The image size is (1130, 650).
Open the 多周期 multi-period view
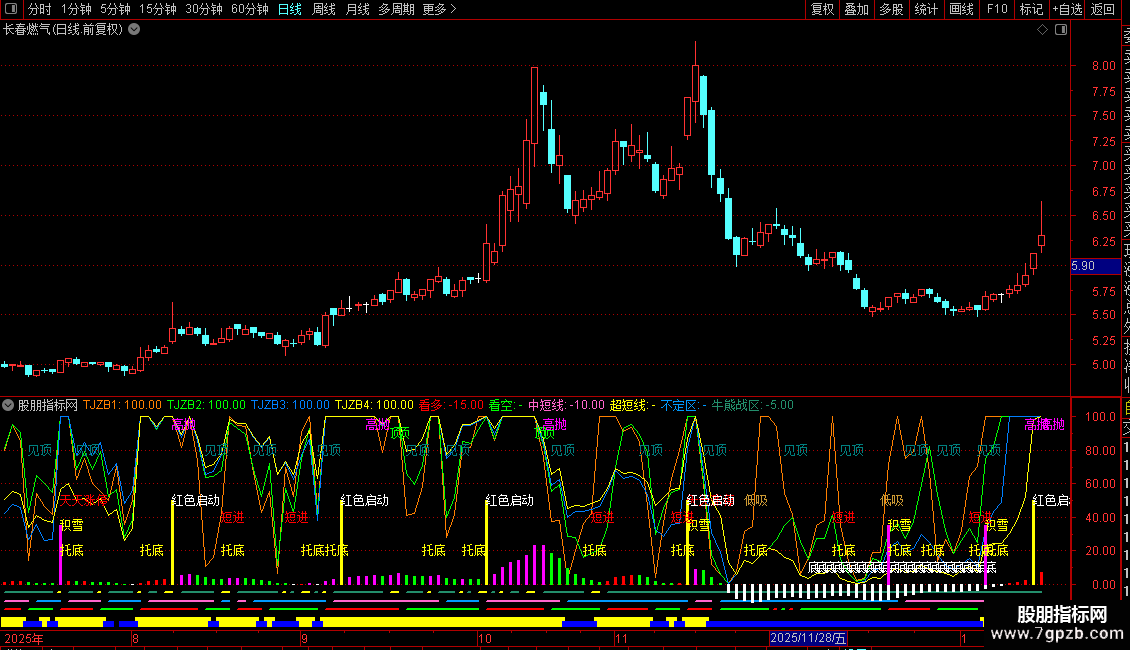tap(396, 9)
